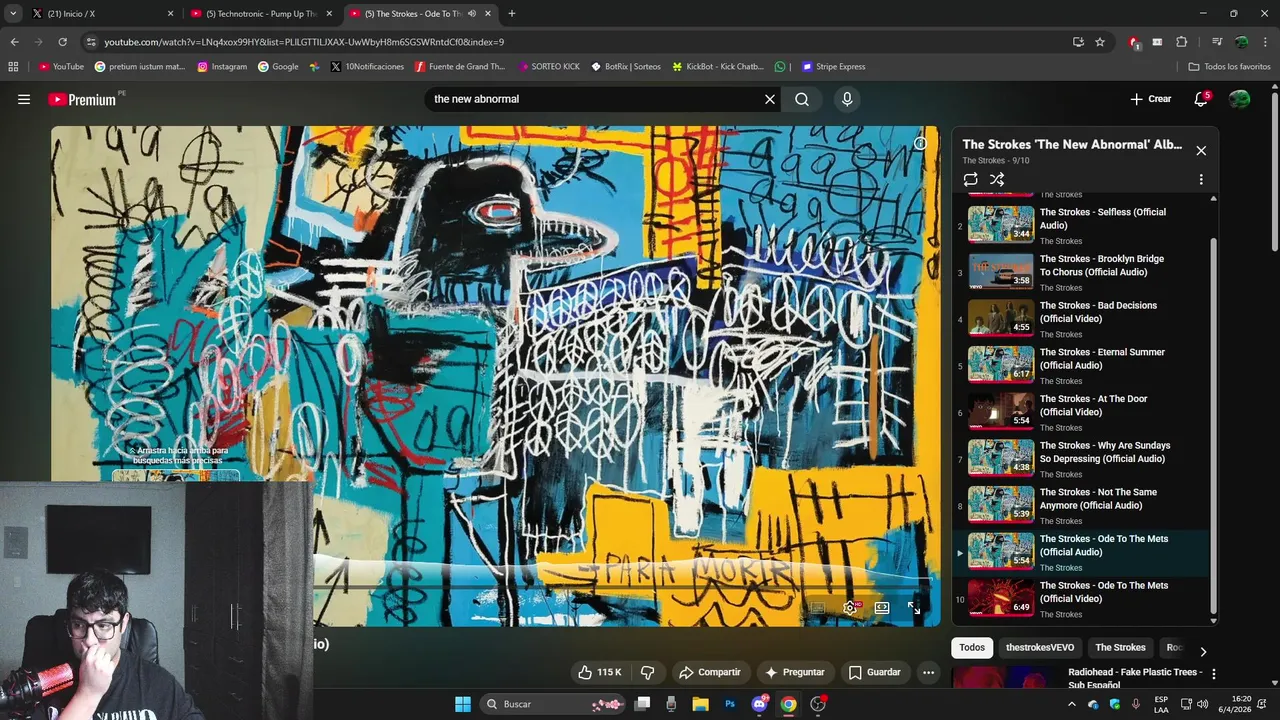Show hidden system tray icons
The height and width of the screenshot is (720, 1280).
(x=1072, y=704)
